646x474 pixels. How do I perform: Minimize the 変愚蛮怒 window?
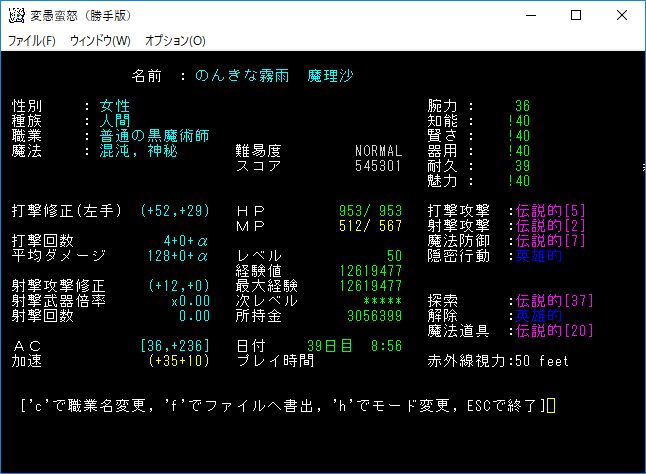click(529, 16)
